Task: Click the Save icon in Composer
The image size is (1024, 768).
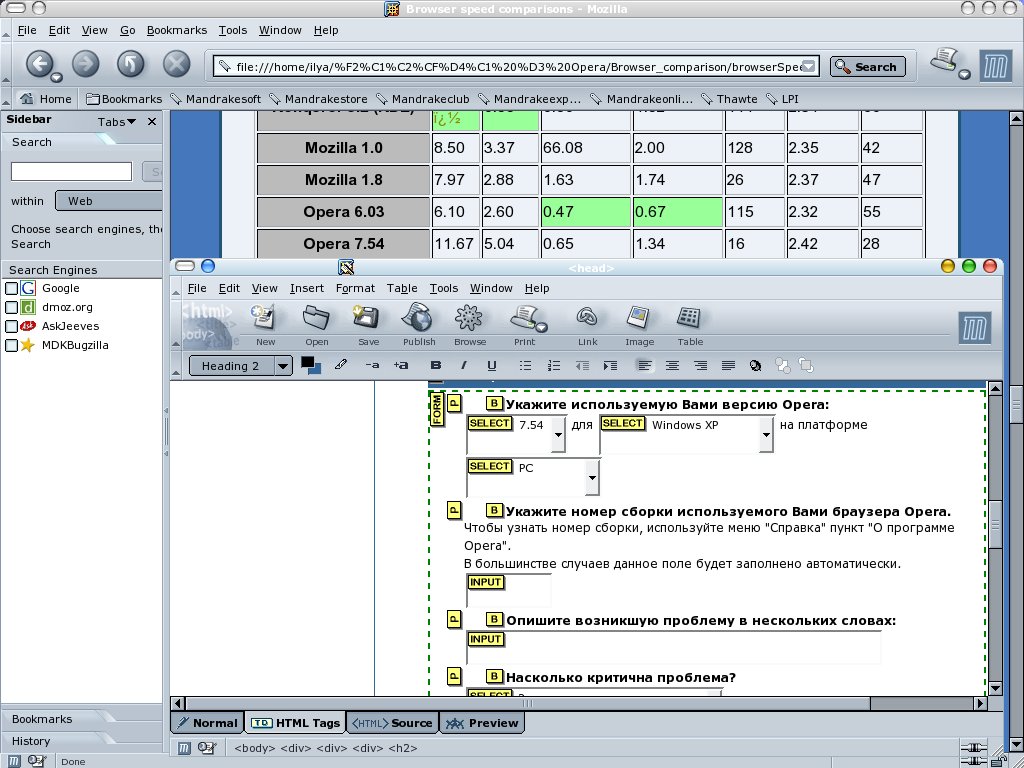Action: [367, 321]
